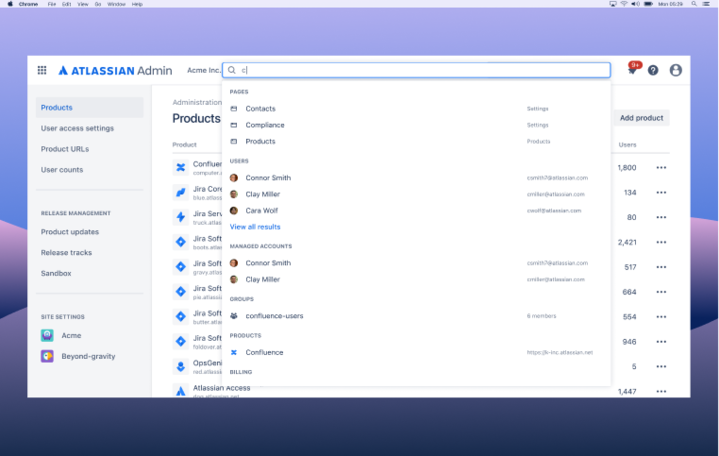Click Acme Inc. organization name
The height and width of the screenshot is (456, 719).
coord(204,70)
